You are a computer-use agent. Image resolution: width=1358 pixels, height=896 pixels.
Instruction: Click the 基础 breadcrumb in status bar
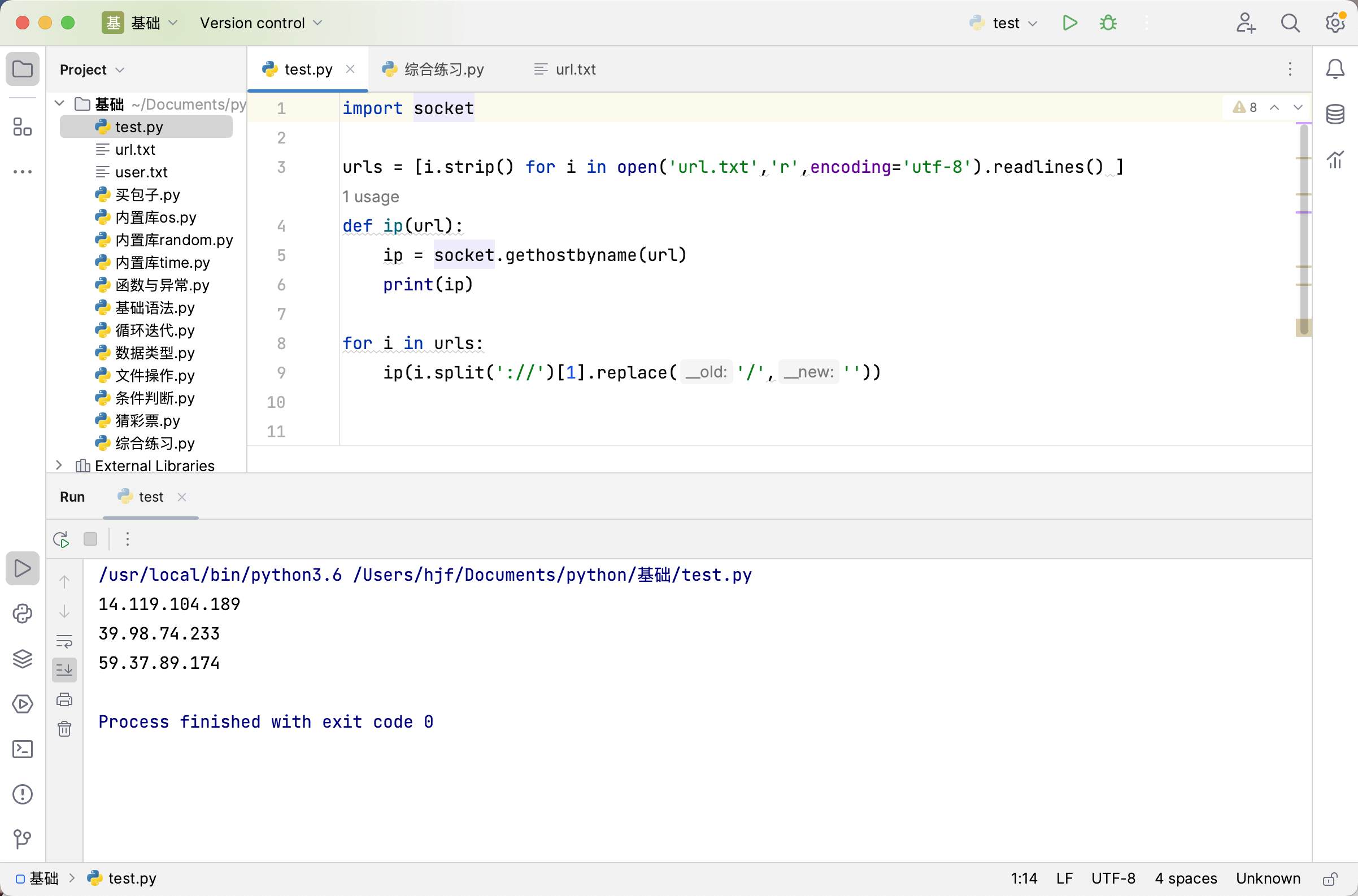point(37,878)
